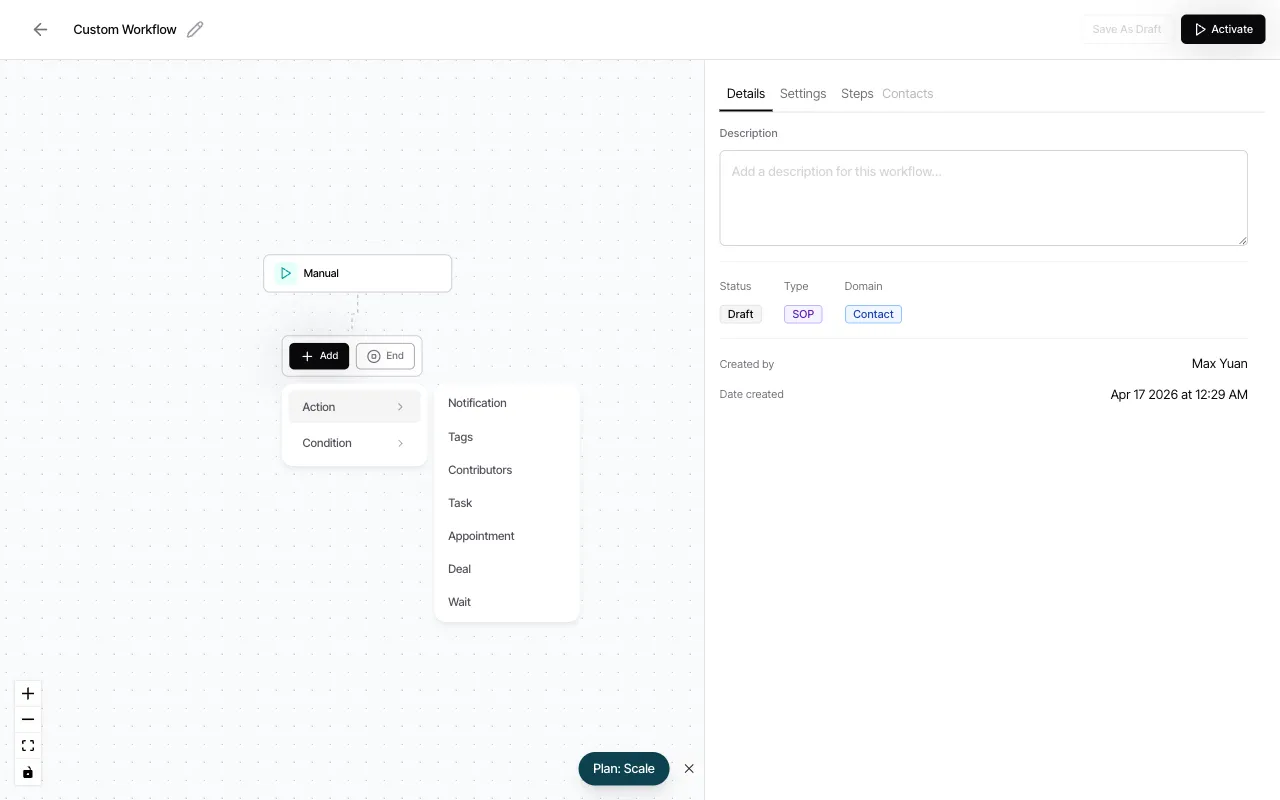Expand the Condition submenu
The image size is (1280, 800).
353,443
